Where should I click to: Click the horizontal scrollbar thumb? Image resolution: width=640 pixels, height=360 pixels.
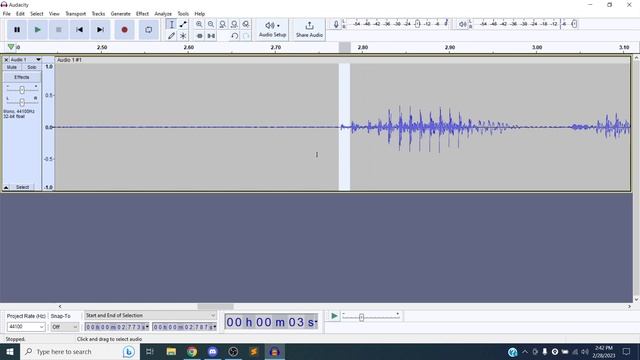(216, 307)
